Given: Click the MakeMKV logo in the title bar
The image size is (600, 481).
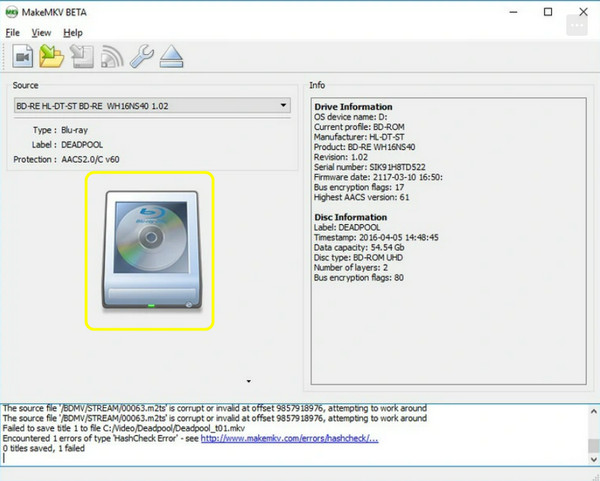Looking at the screenshot, I should pos(11,12).
